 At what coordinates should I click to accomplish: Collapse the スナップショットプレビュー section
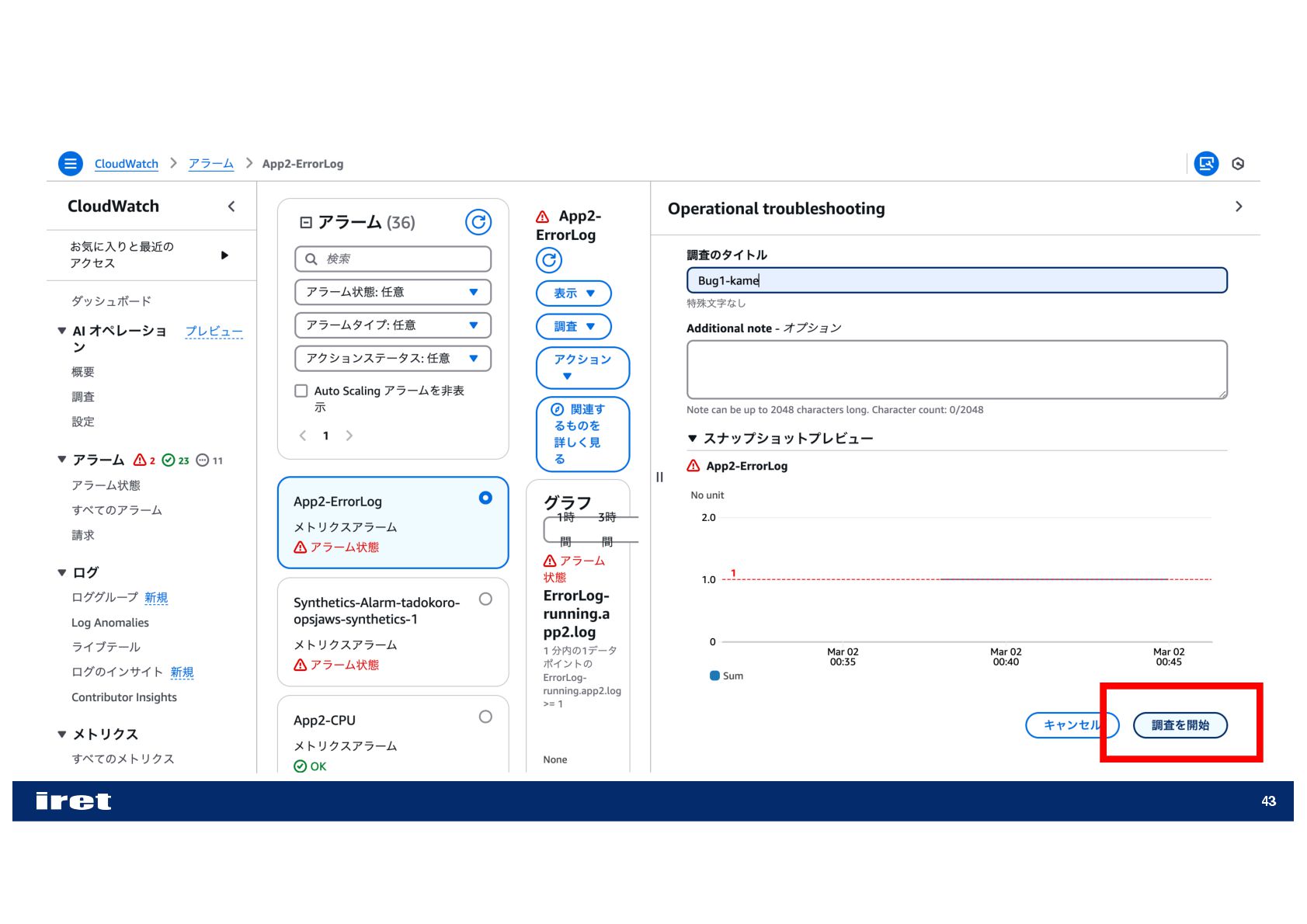coord(692,439)
